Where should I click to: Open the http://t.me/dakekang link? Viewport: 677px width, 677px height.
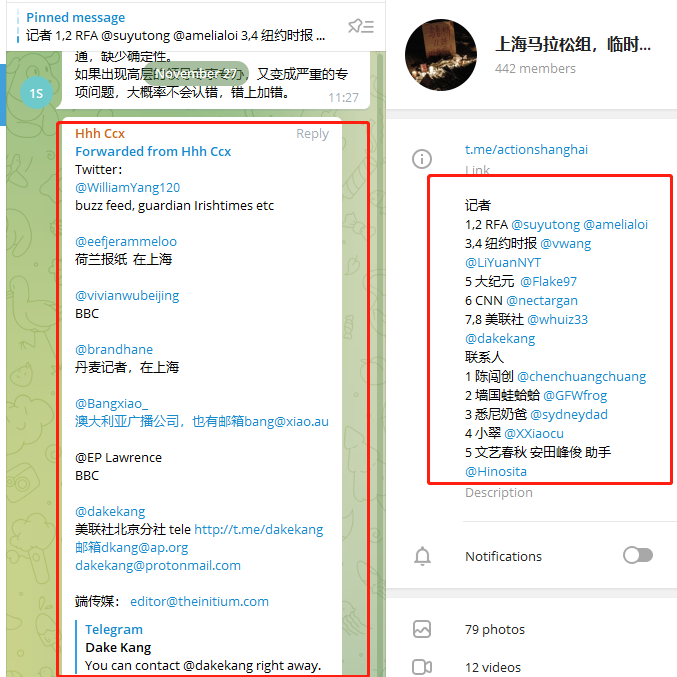pos(259,529)
